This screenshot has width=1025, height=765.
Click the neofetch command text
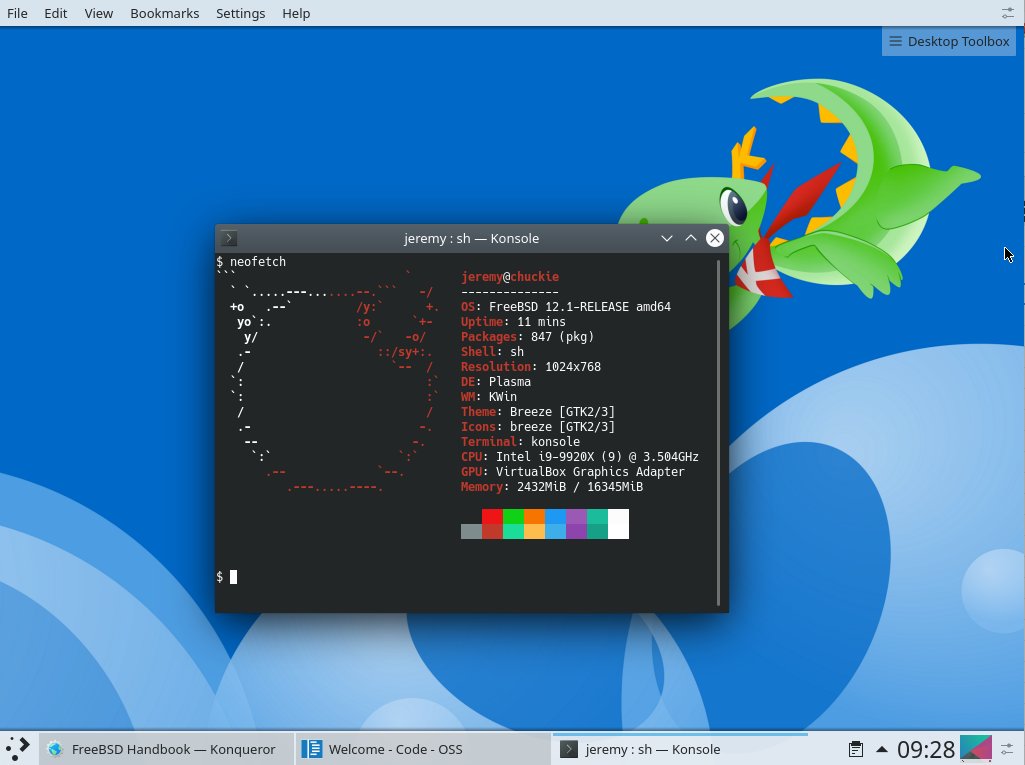pyautogui.click(x=258, y=262)
